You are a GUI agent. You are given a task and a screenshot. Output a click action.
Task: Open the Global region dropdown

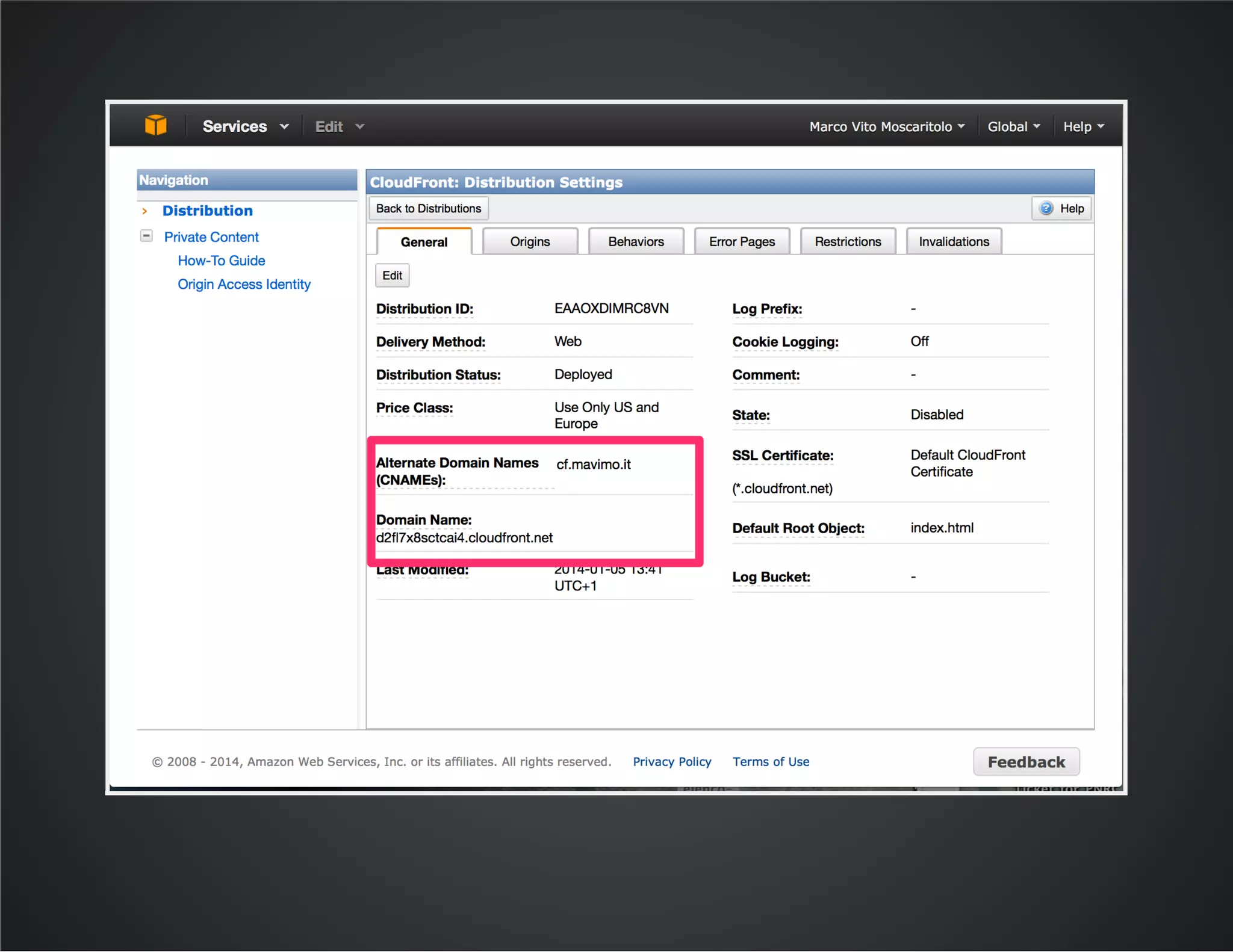[x=1013, y=126]
